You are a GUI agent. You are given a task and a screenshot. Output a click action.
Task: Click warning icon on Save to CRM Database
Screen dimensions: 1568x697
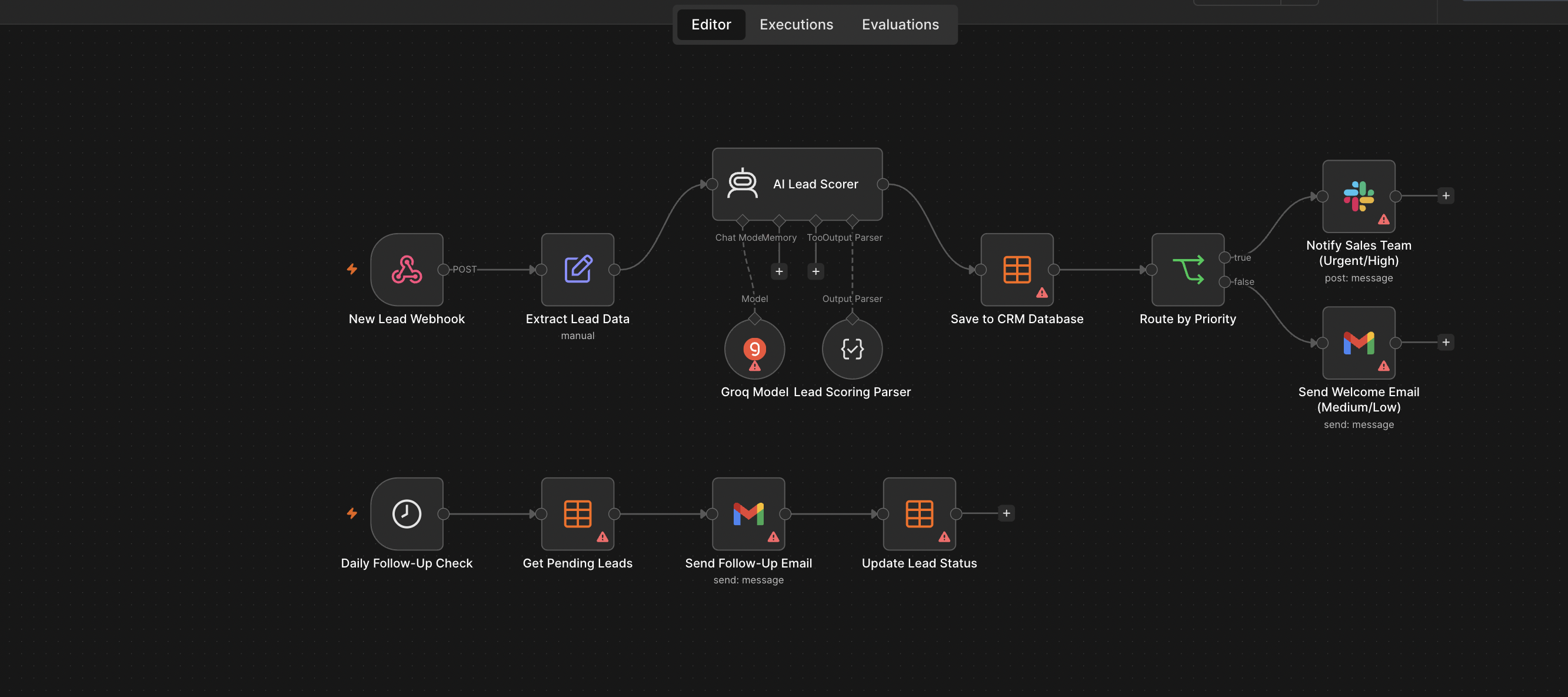pyautogui.click(x=1042, y=293)
